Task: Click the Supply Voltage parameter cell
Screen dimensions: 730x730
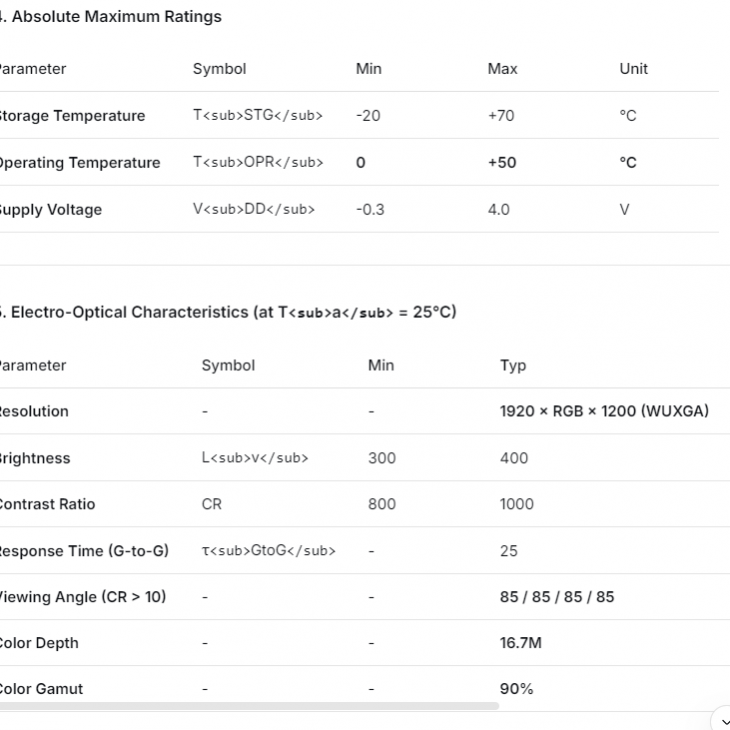Action: (x=50, y=210)
